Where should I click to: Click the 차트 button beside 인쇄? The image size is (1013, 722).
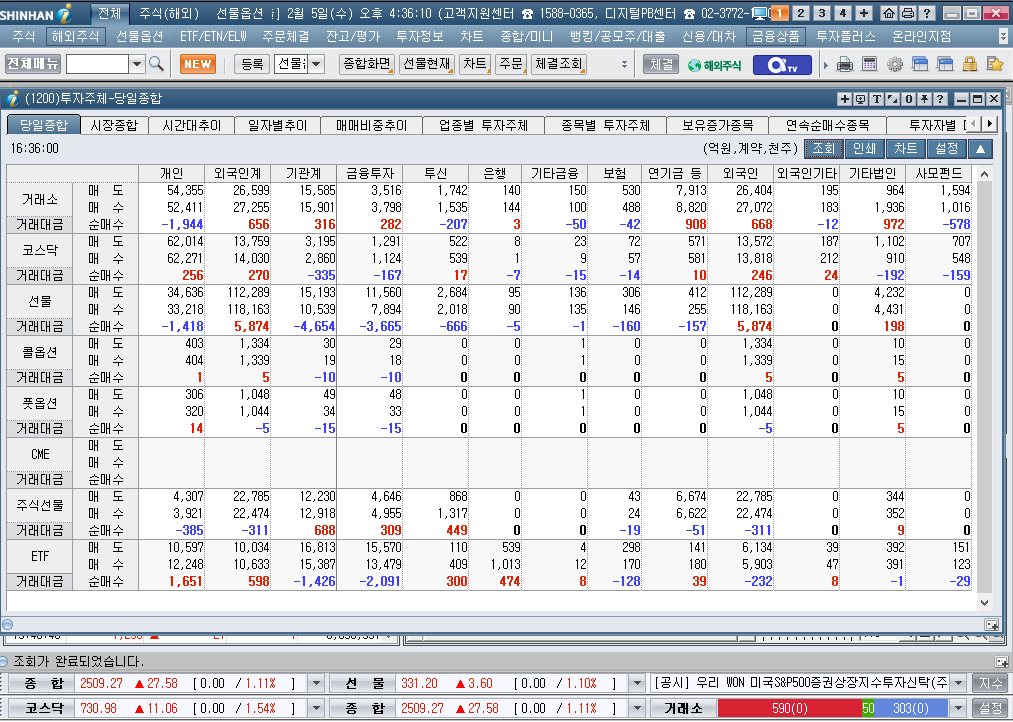(906, 149)
